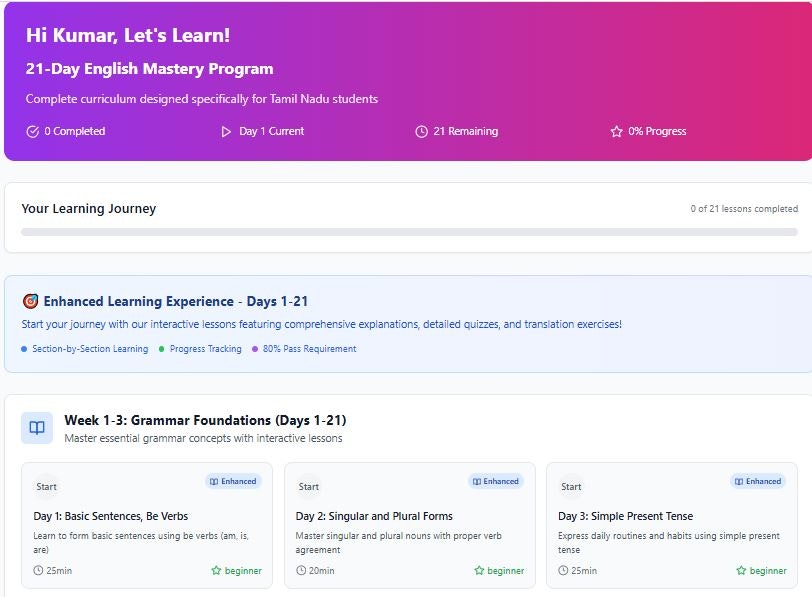812x597 pixels.
Task: Click the checkmark icon beside 0 Completed
Action: click(x=32, y=131)
